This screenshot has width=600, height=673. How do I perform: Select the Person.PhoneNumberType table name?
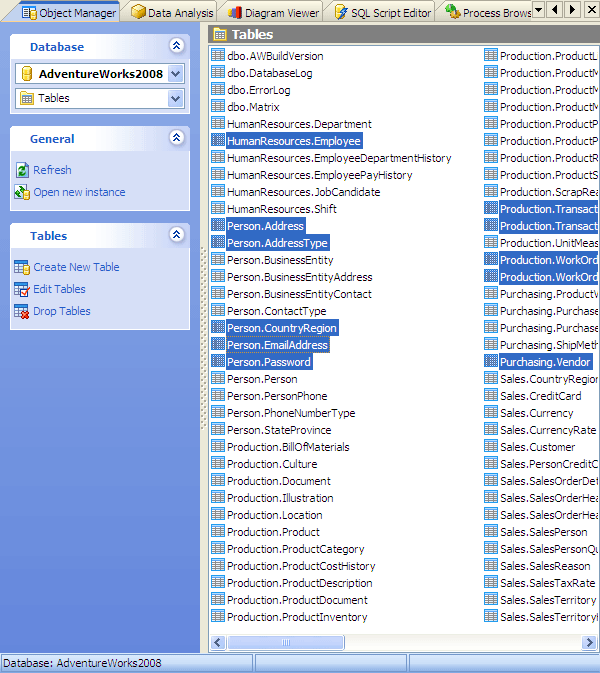[291, 413]
